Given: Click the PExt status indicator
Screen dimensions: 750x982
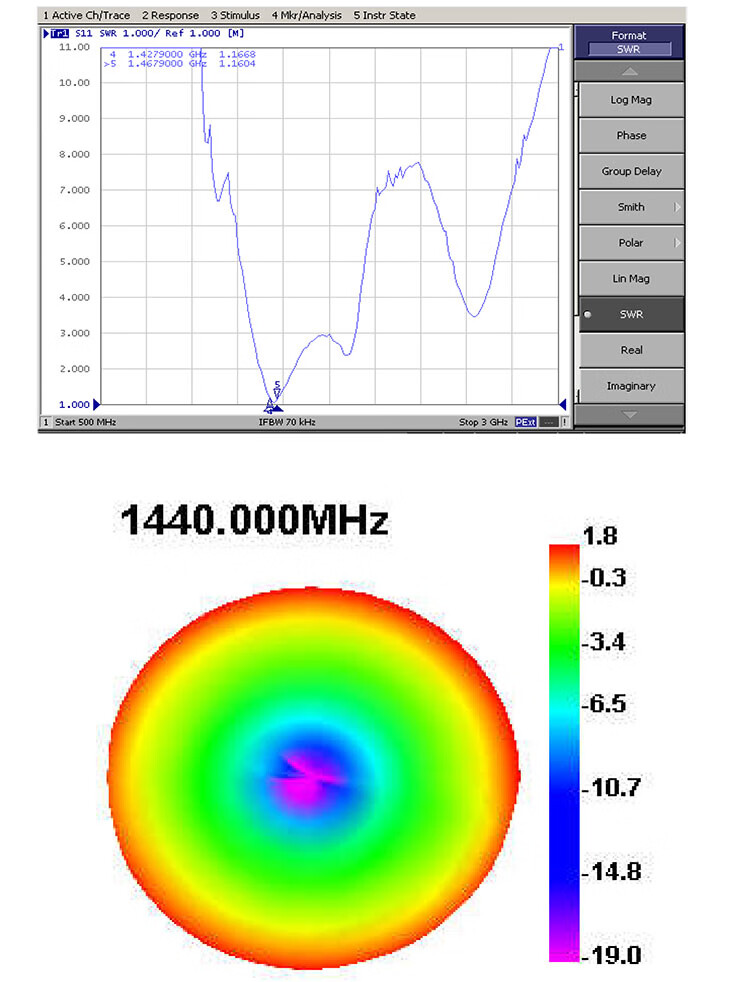Looking at the screenshot, I should (x=525, y=423).
